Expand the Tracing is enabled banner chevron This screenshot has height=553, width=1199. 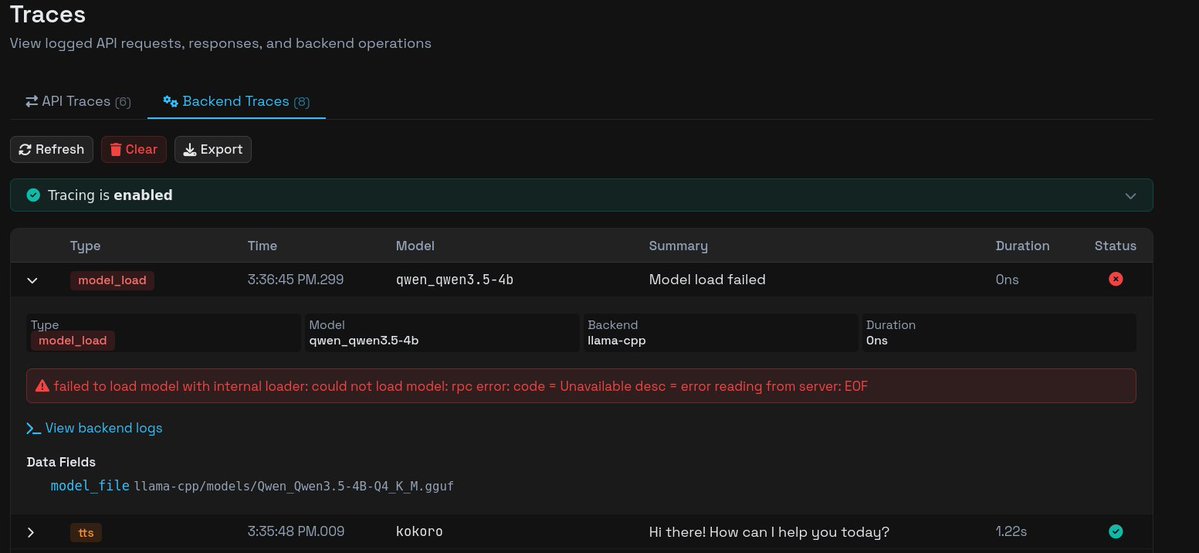tap(1130, 196)
